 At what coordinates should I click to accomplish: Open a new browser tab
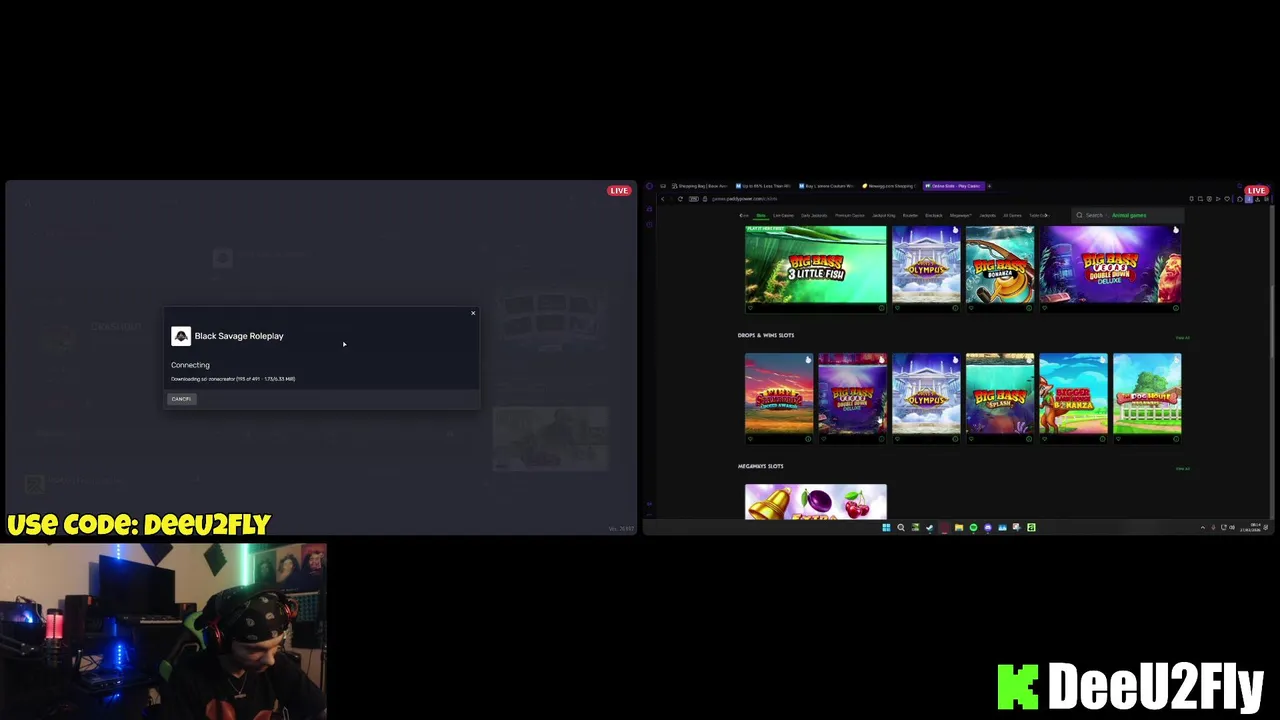coord(990,186)
